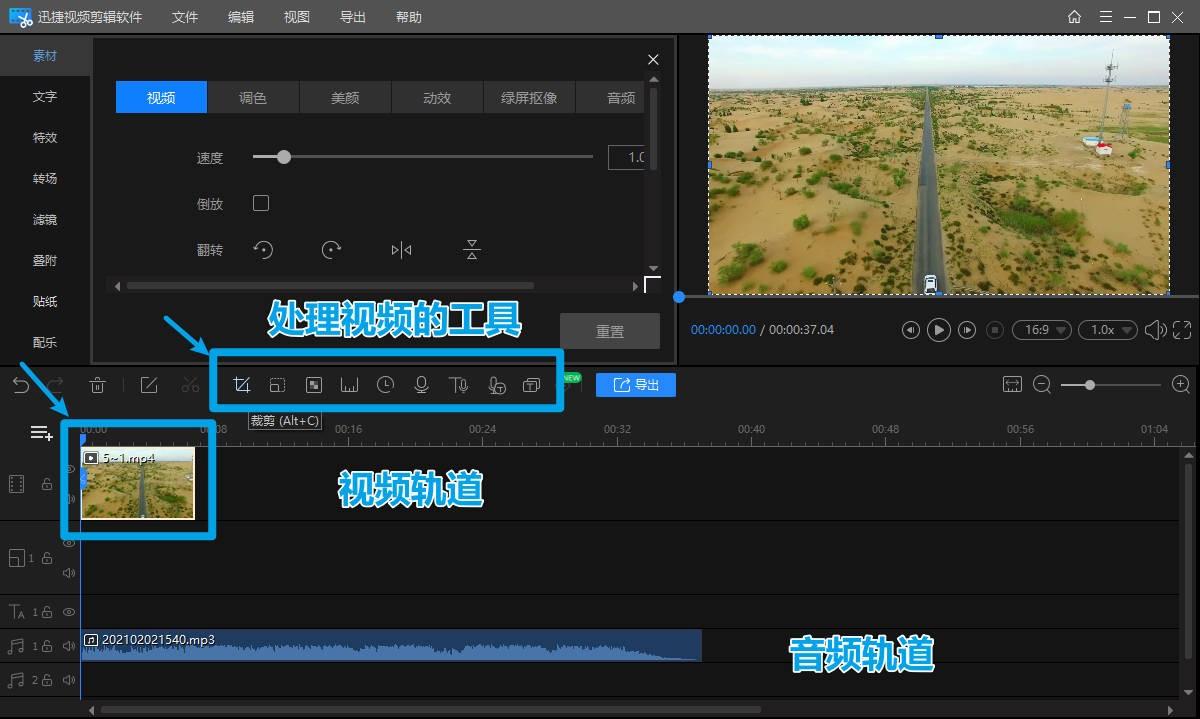Click the subtitle overlay tool icon
Image resolution: width=1200 pixels, height=719 pixels.
point(532,385)
